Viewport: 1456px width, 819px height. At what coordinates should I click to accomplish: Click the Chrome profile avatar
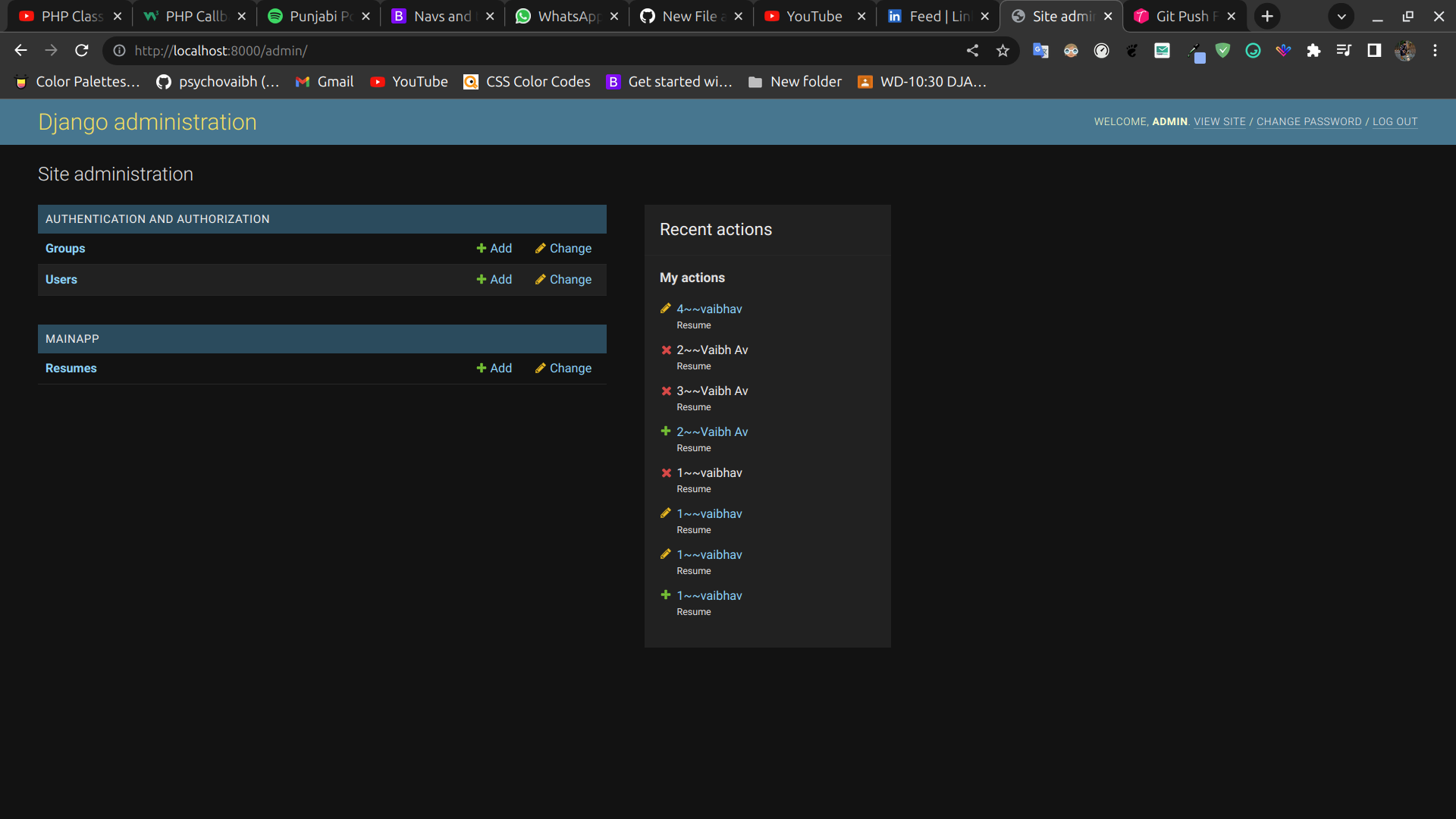(1406, 50)
